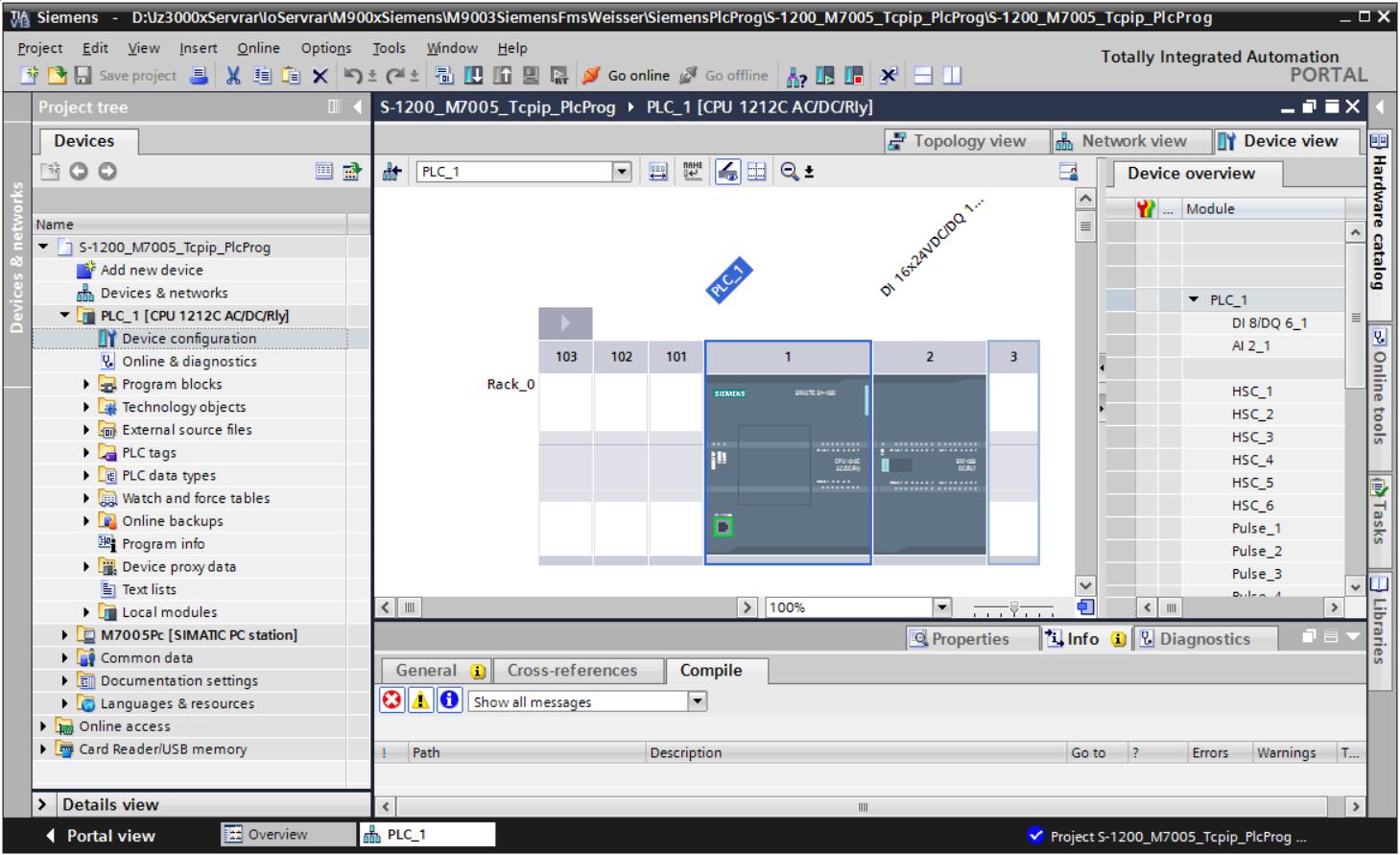
Task: Click the Delete X icon in toolbar
Action: point(320,76)
